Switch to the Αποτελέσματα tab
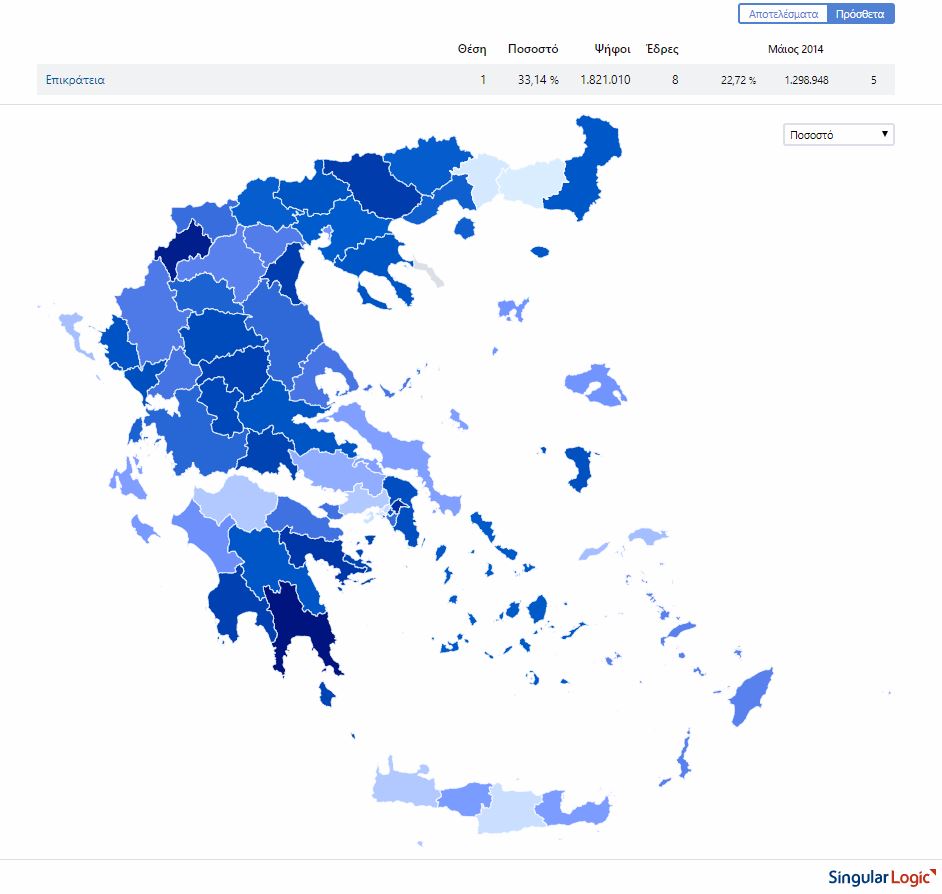The width and height of the screenshot is (942, 894). [x=783, y=14]
